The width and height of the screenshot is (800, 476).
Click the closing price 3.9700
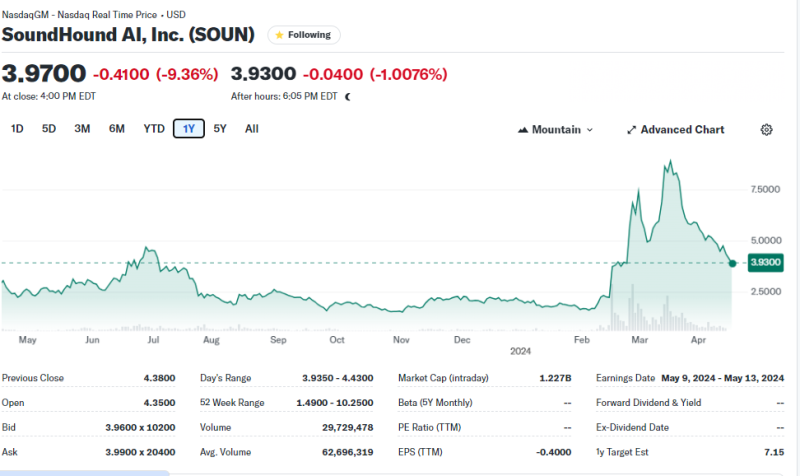[x=44, y=73]
